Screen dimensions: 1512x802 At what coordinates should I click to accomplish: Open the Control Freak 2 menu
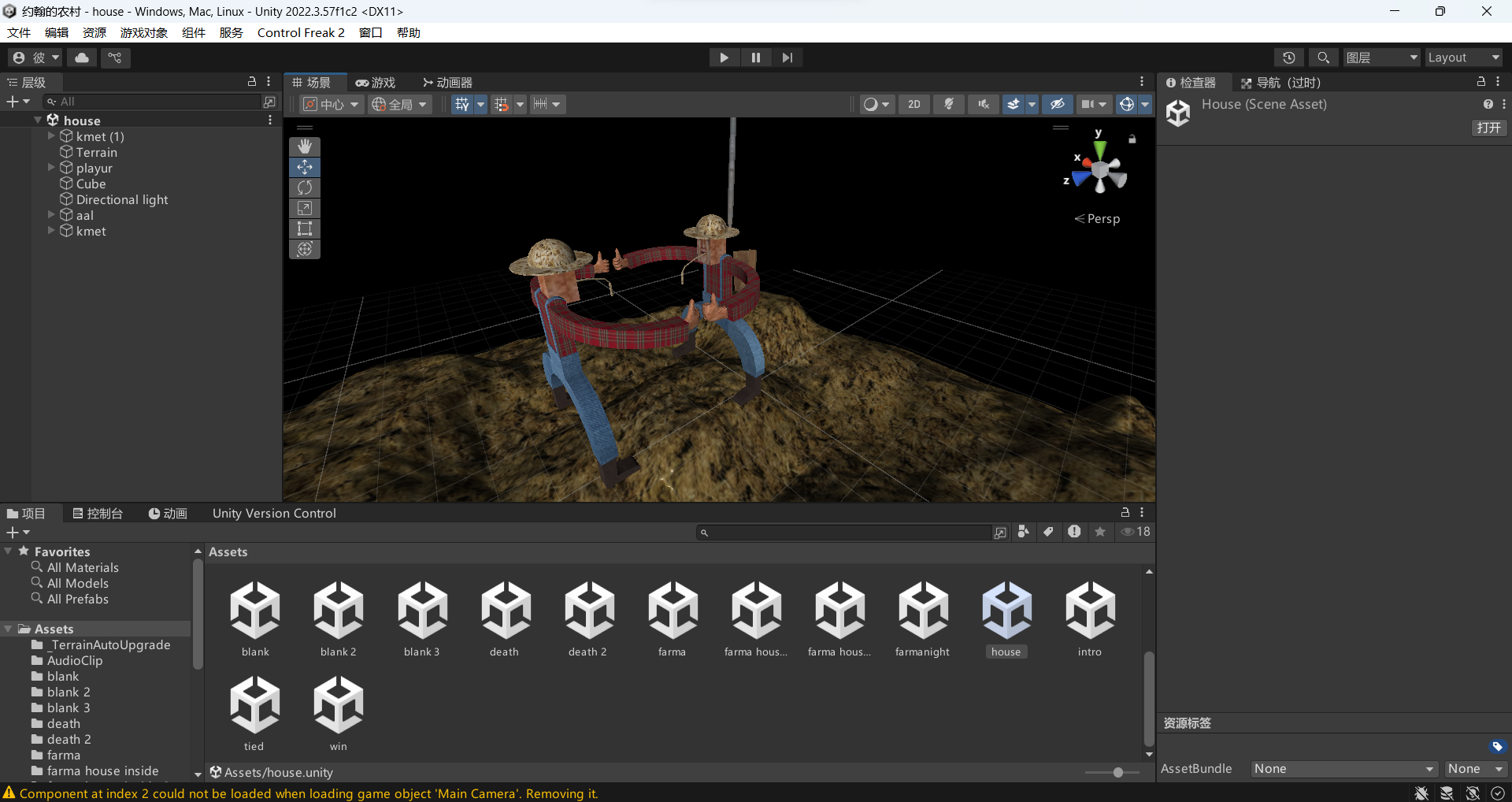coord(301,32)
